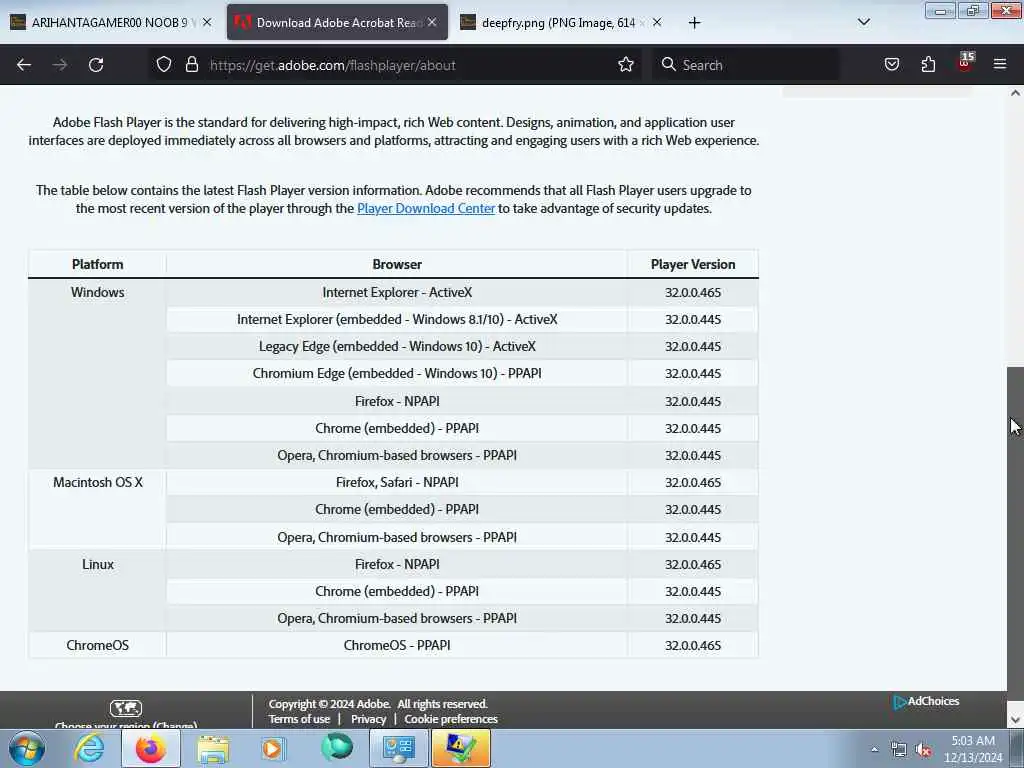This screenshot has height=768, width=1024.
Task: Open the red extension badge showing 15
Action: pos(965,62)
